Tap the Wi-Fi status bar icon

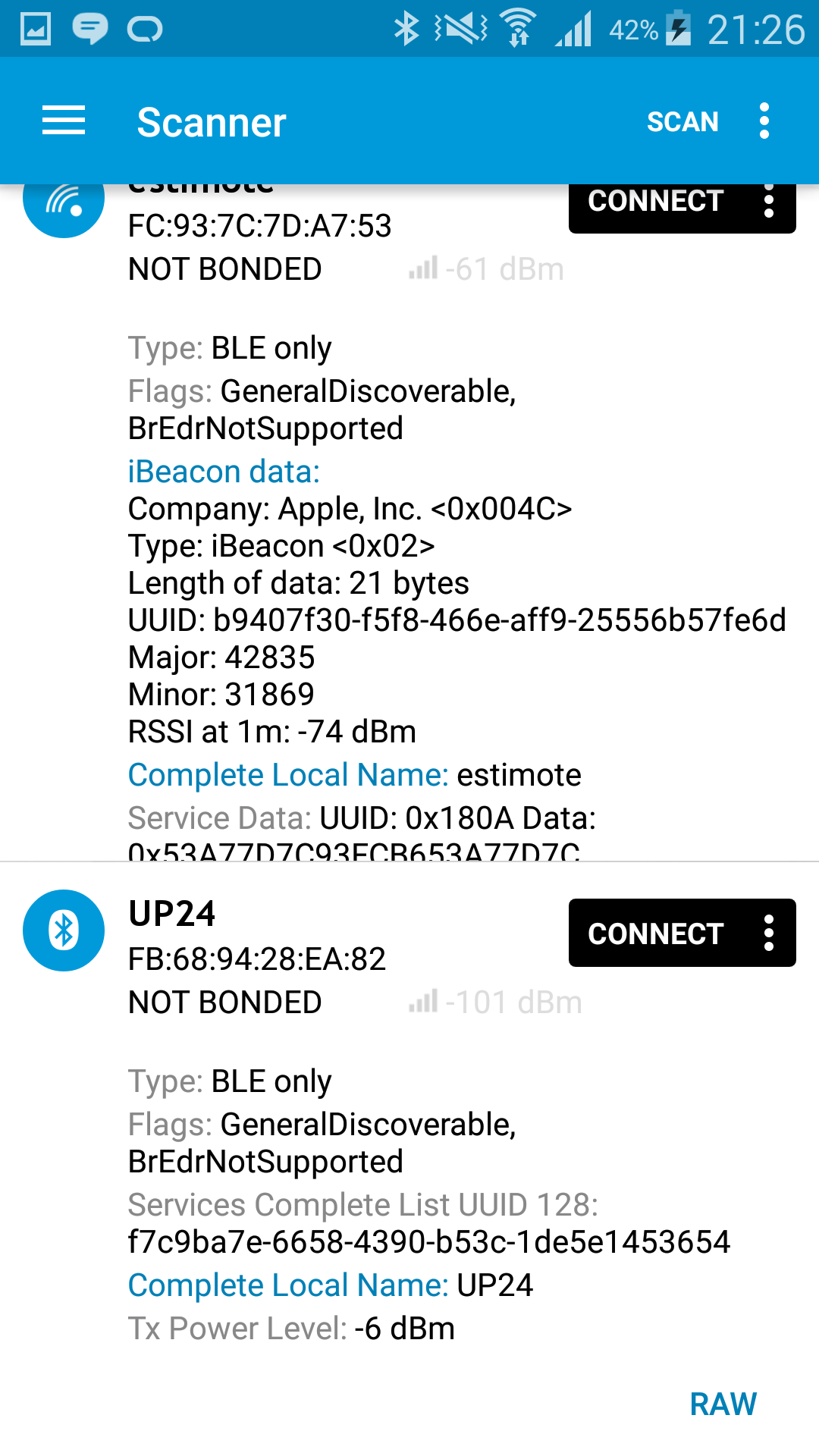519,29
